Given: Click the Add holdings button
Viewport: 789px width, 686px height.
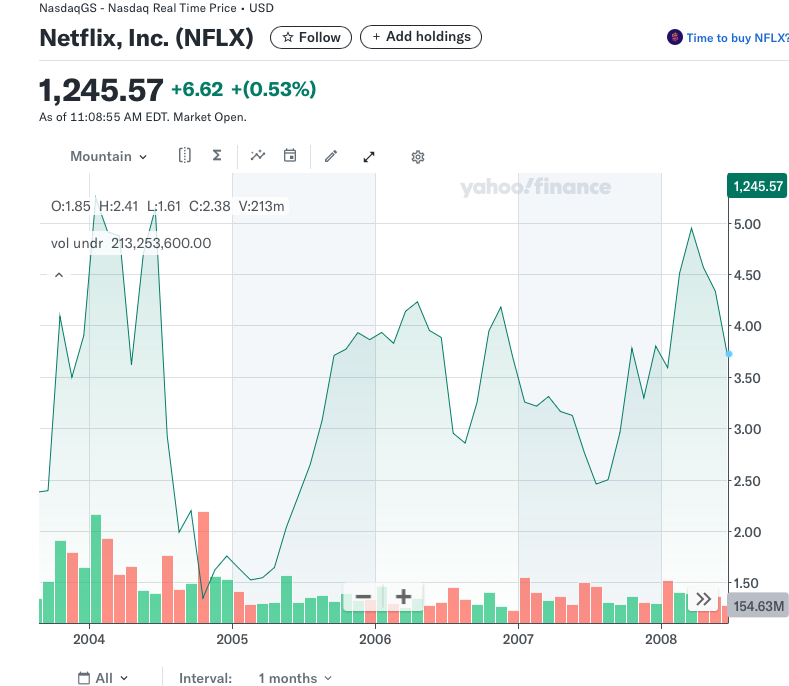Looking at the screenshot, I should (x=421, y=37).
